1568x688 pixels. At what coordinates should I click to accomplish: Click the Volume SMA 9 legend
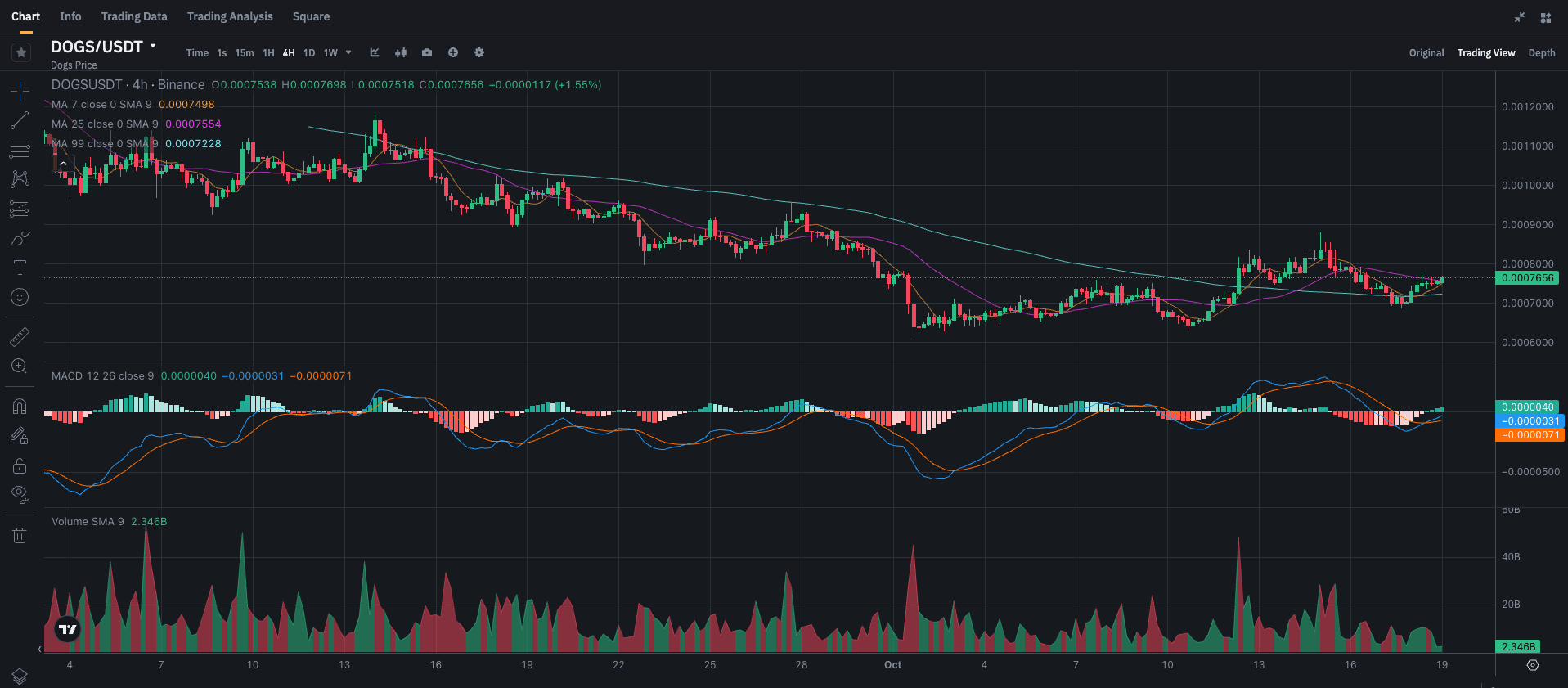point(88,522)
